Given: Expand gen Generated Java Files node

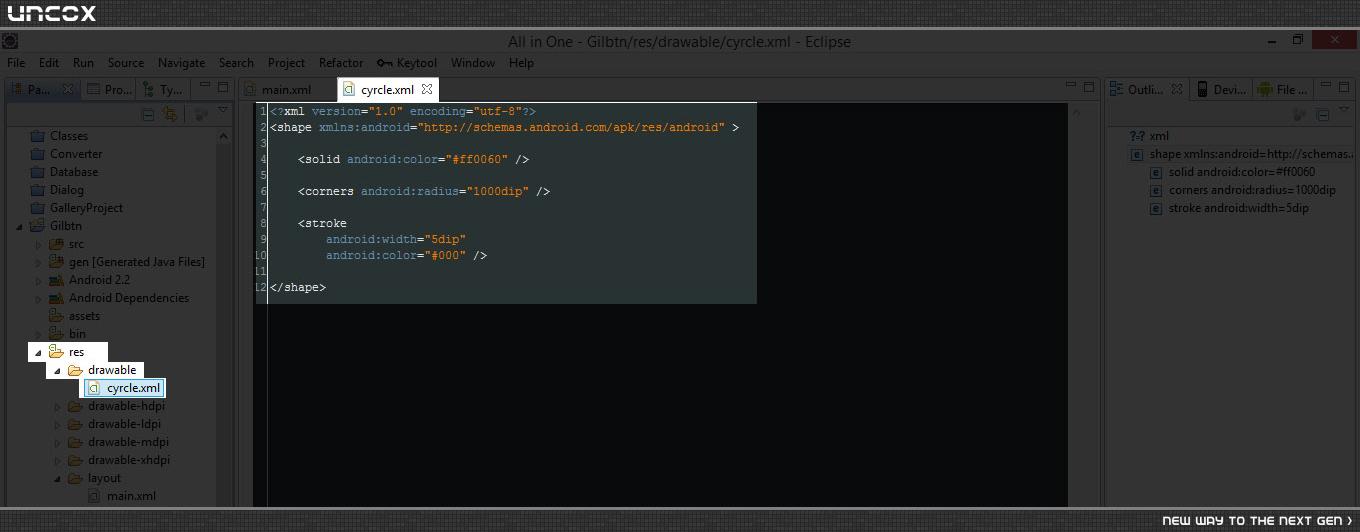Looking at the screenshot, I should (38, 262).
